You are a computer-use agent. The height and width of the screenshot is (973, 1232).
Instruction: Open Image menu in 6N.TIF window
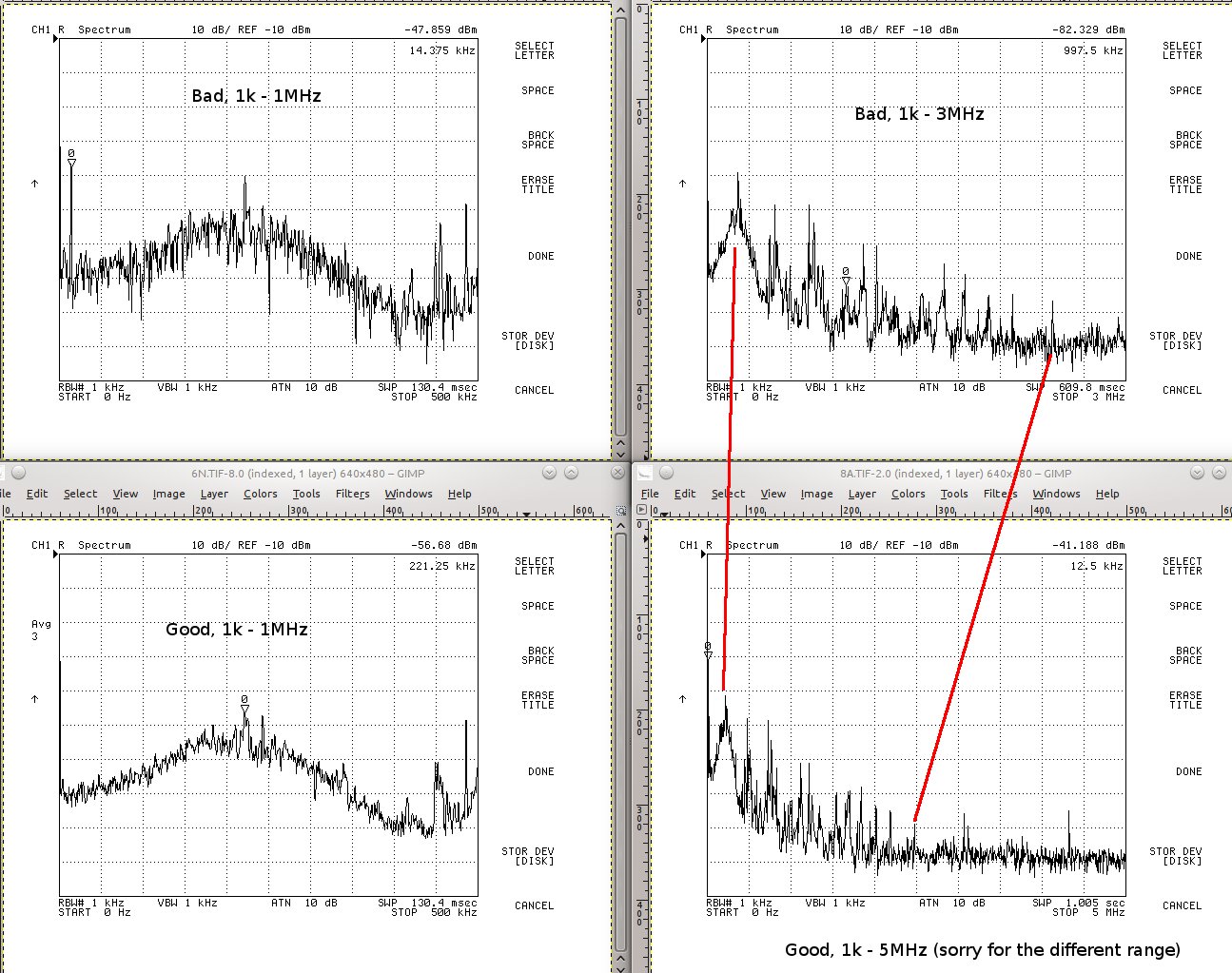point(168,494)
